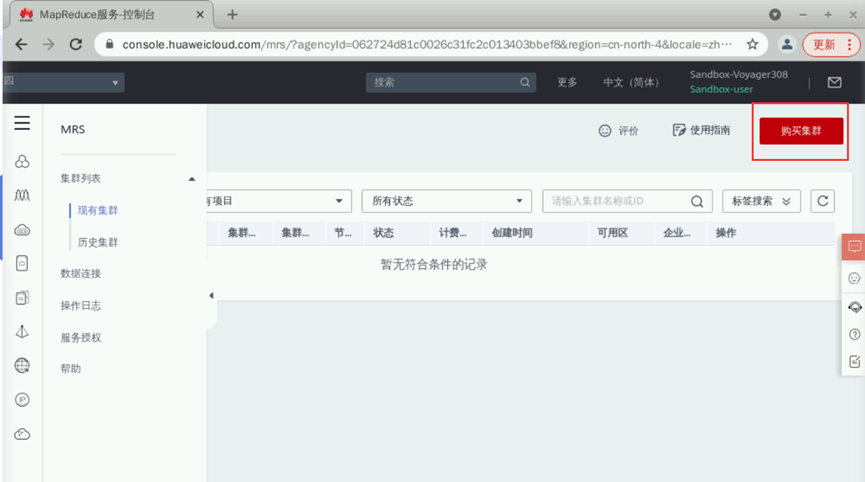Open a new browser tab
The image size is (865, 482).
[x=232, y=14]
